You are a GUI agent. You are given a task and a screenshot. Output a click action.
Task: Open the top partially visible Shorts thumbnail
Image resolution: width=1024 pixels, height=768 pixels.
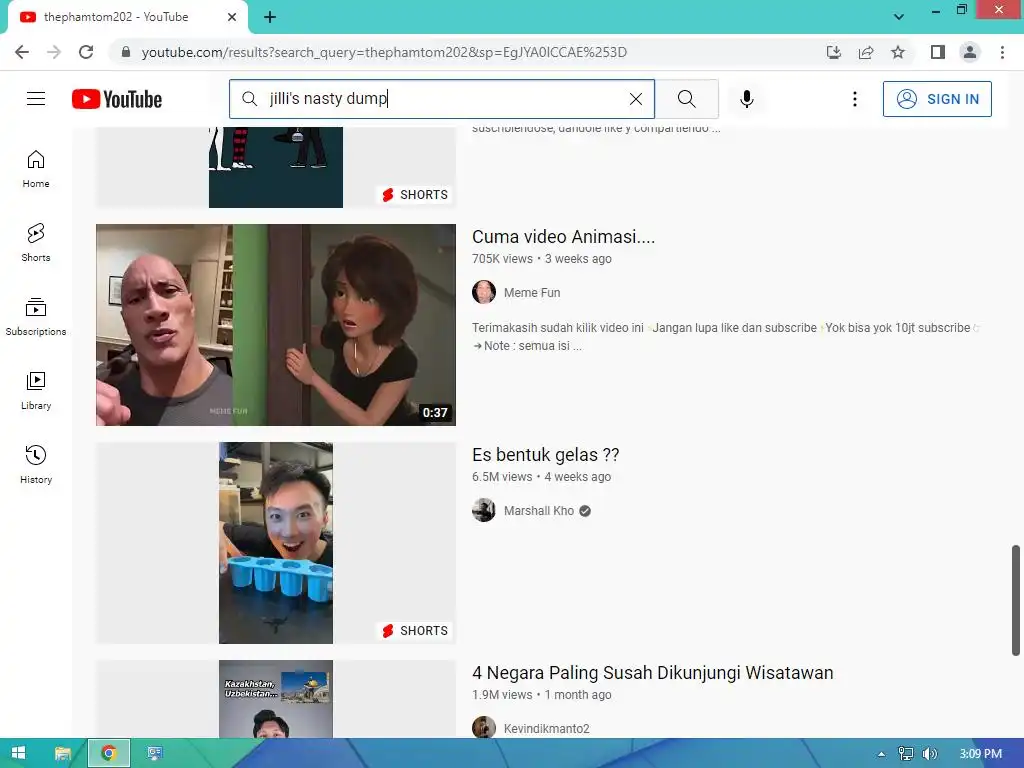276,167
